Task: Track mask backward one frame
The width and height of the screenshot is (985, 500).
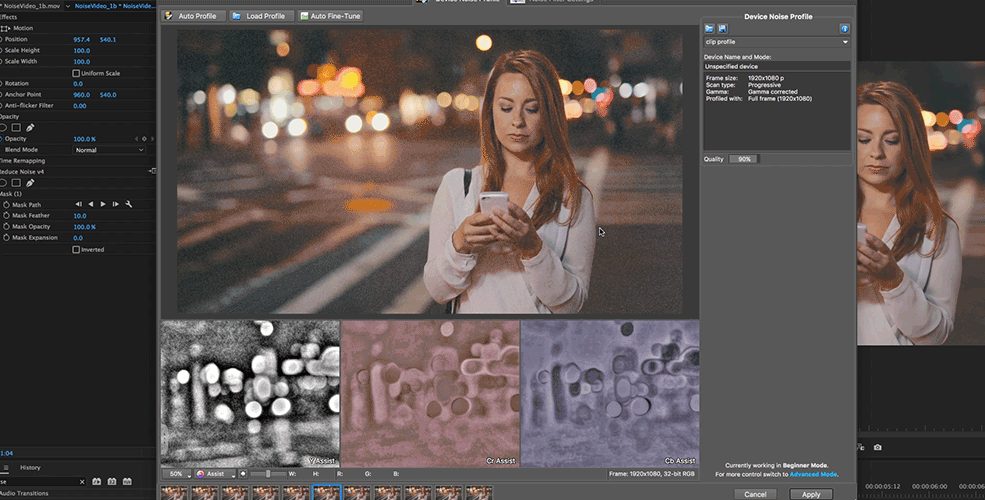Action: click(79, 204)
